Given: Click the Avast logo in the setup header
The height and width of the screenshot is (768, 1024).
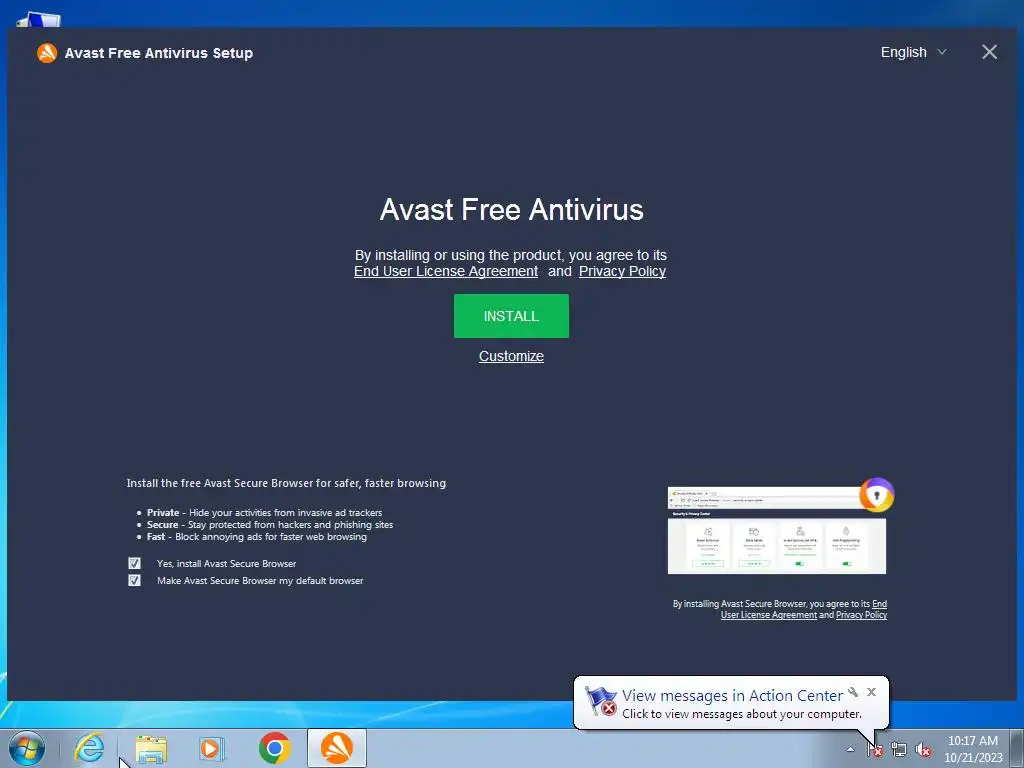Looking at the screenshot, I should (x=47, y=53).
